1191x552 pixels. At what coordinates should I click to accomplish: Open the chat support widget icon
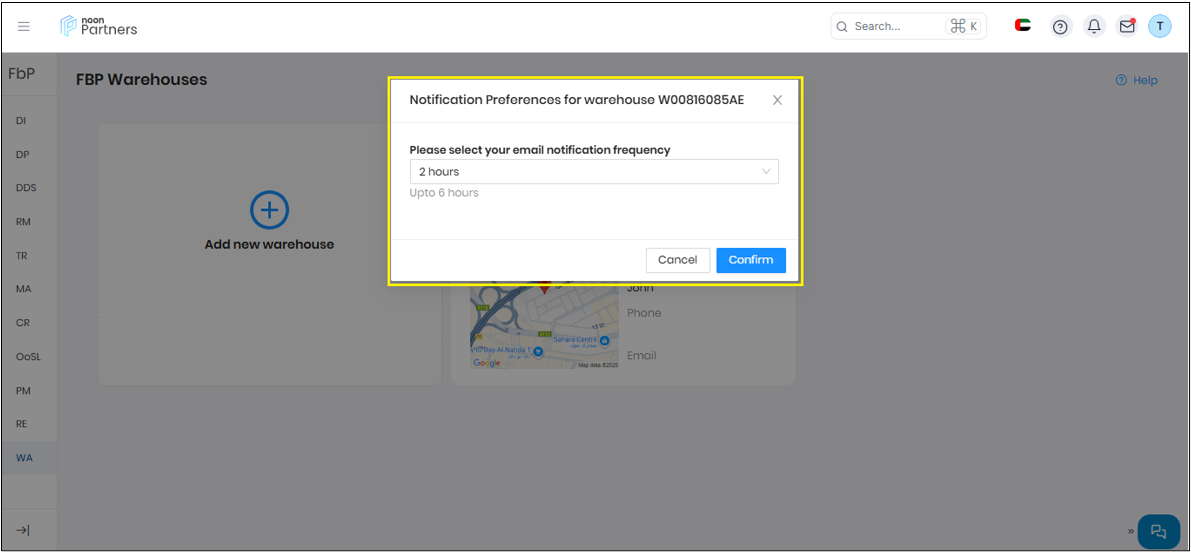click(1158, 531)
